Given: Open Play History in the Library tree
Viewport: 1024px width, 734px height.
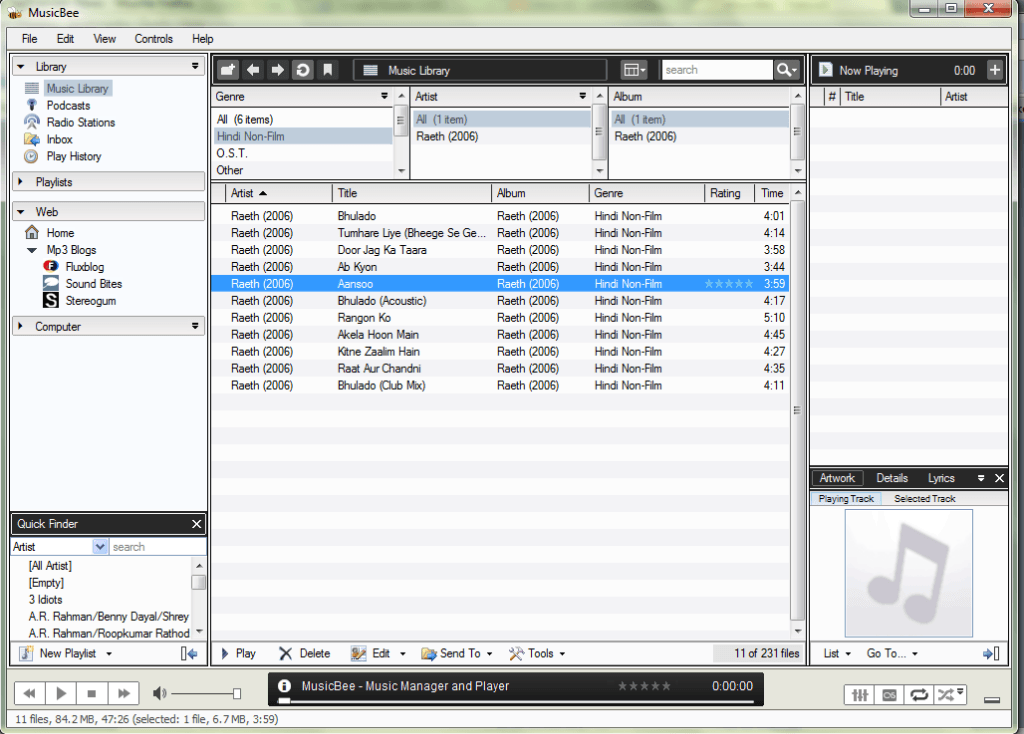Looking at the screenshot, I should pos(74,156).
